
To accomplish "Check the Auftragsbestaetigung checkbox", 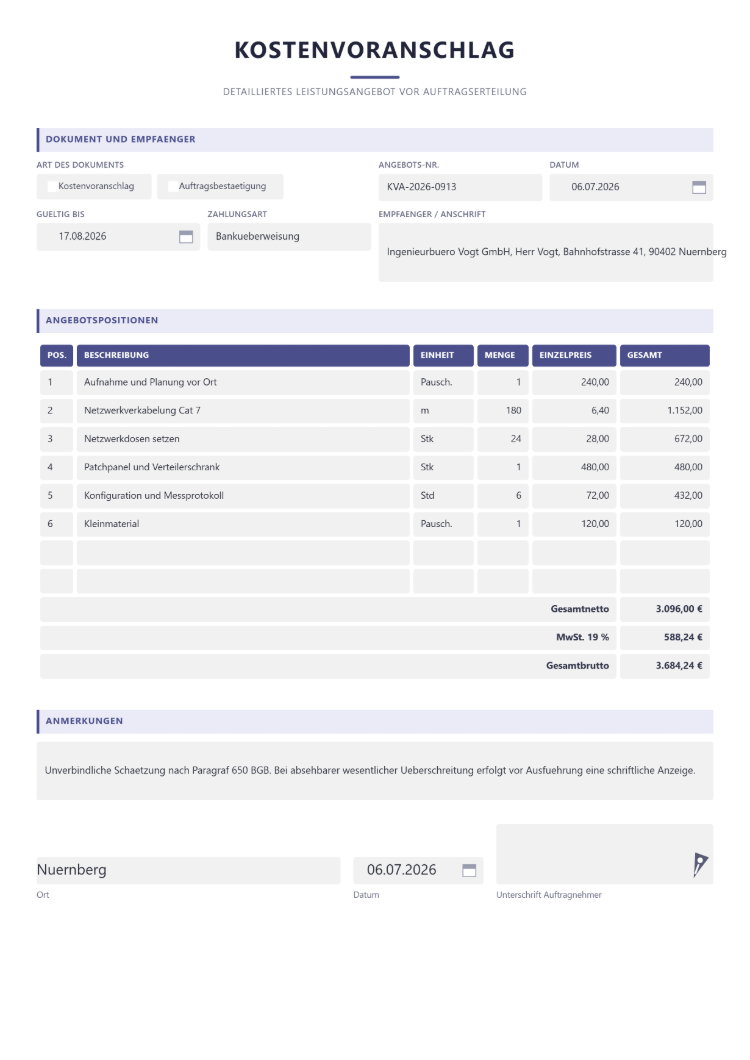I will (x=173, y=187).
